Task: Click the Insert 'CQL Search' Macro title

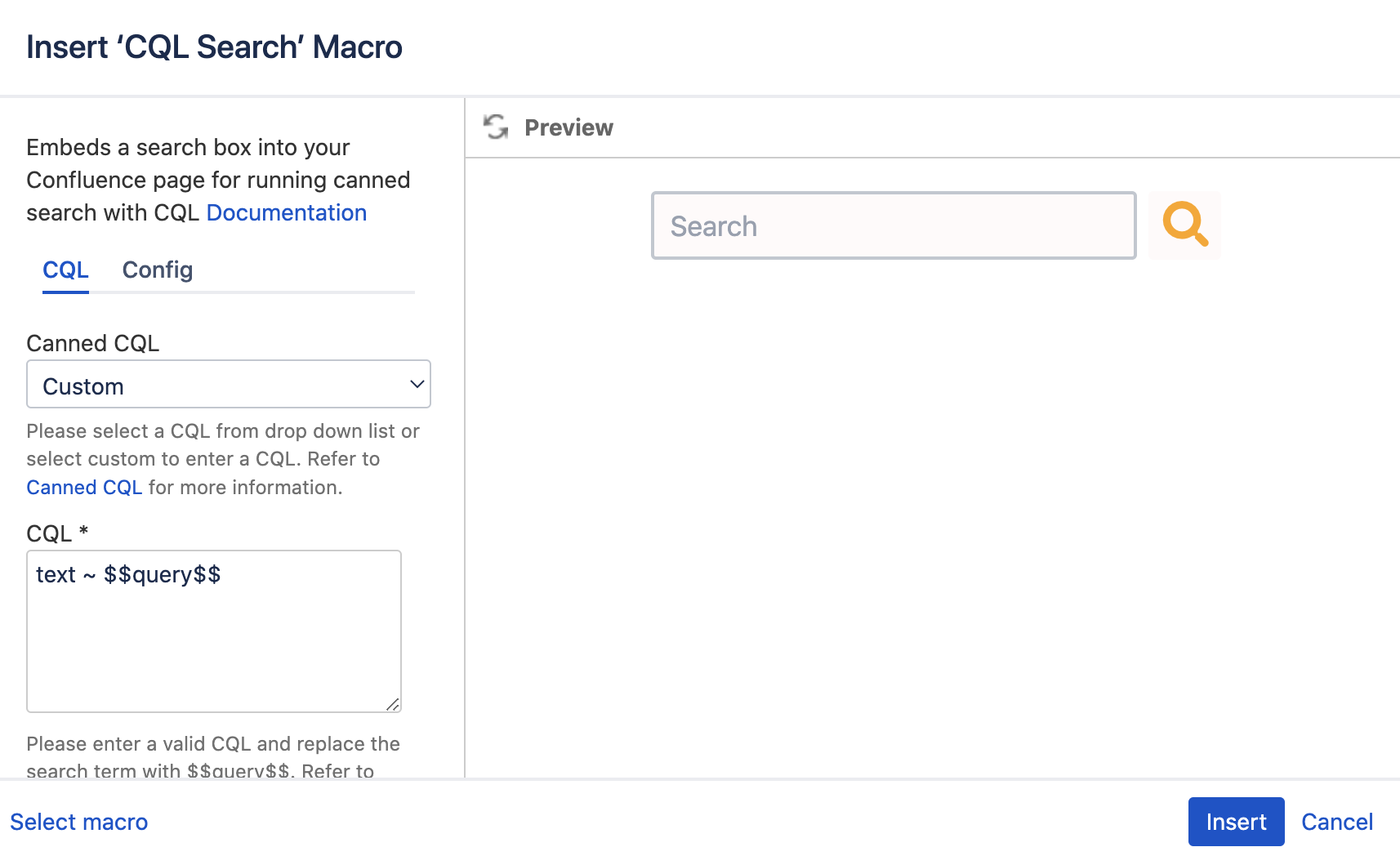Action: [214, 47]
